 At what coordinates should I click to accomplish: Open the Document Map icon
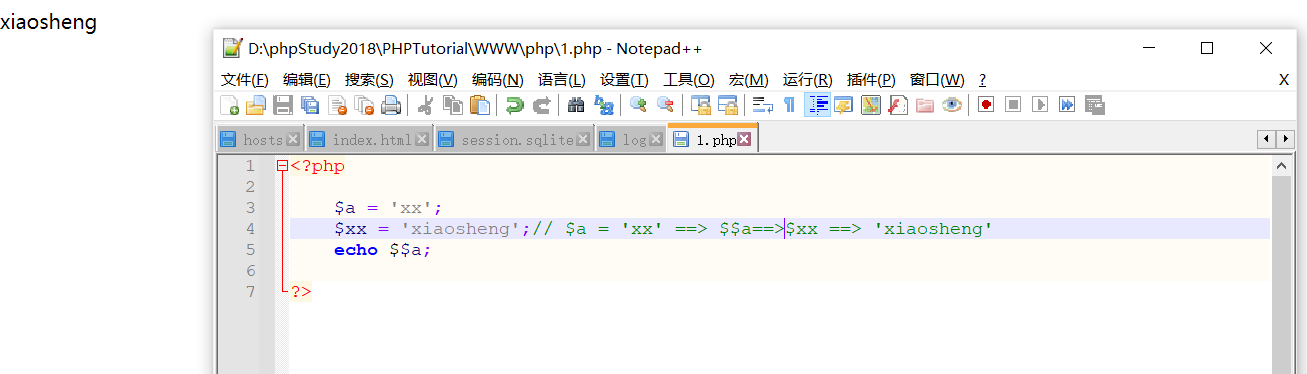point(871,104)
